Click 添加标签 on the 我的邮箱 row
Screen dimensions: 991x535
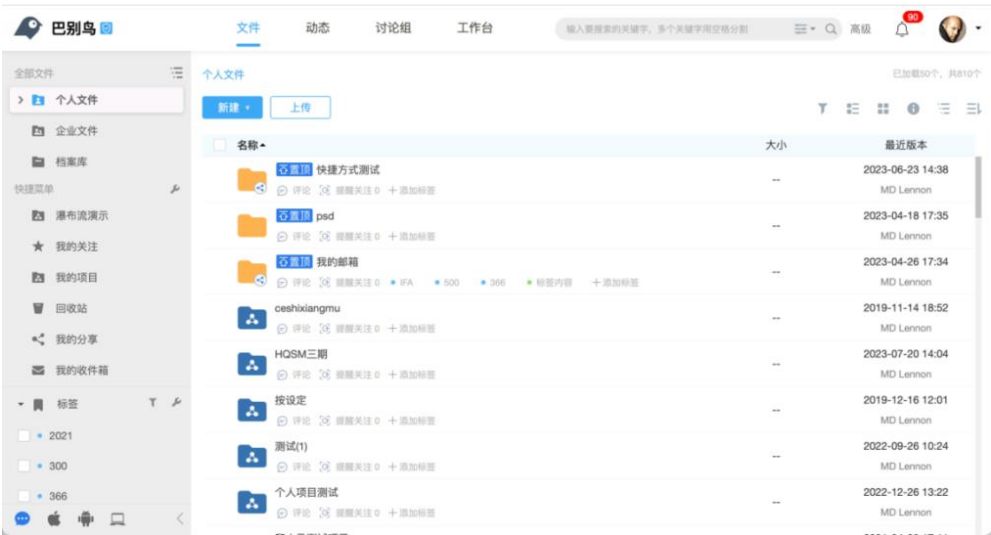pos(615,283)
